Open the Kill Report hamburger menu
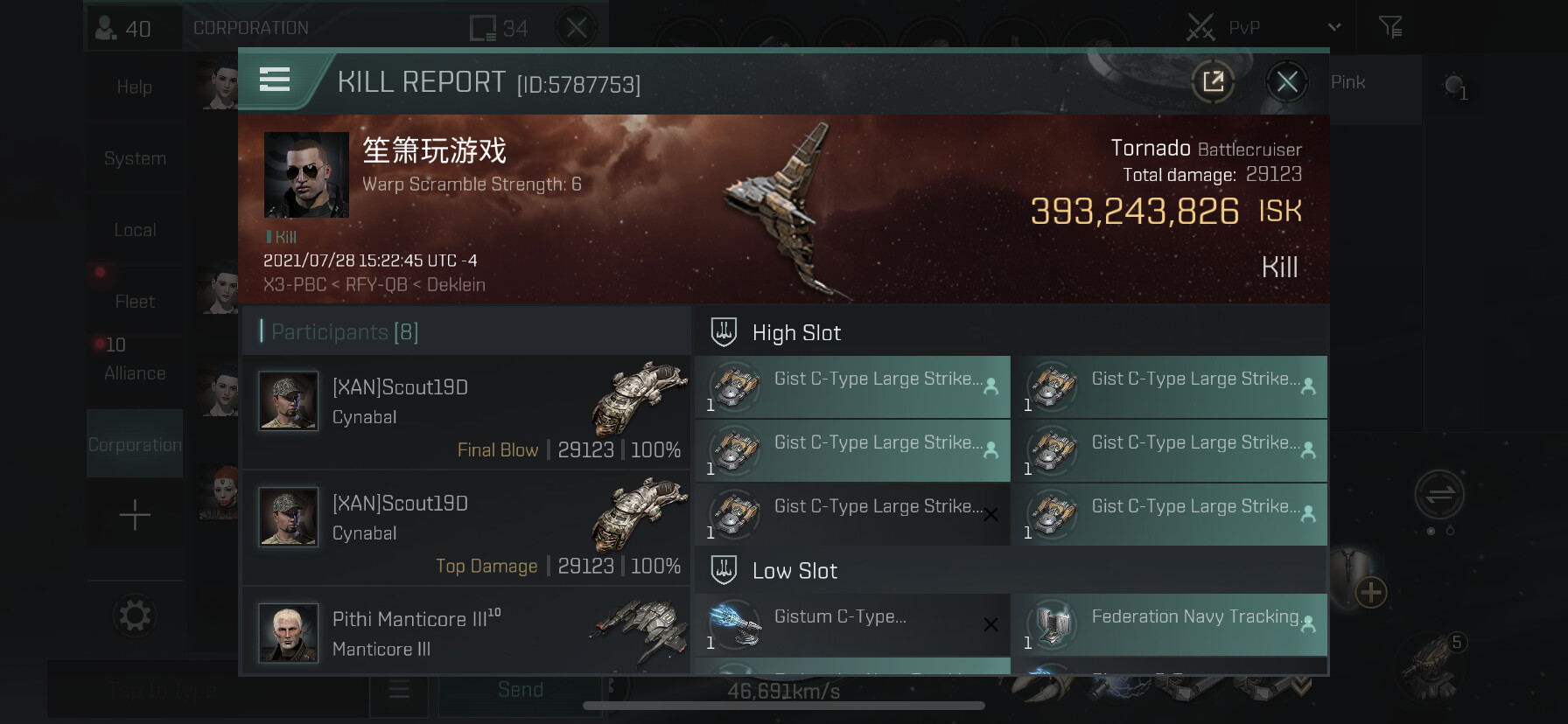 pos(275,80)
